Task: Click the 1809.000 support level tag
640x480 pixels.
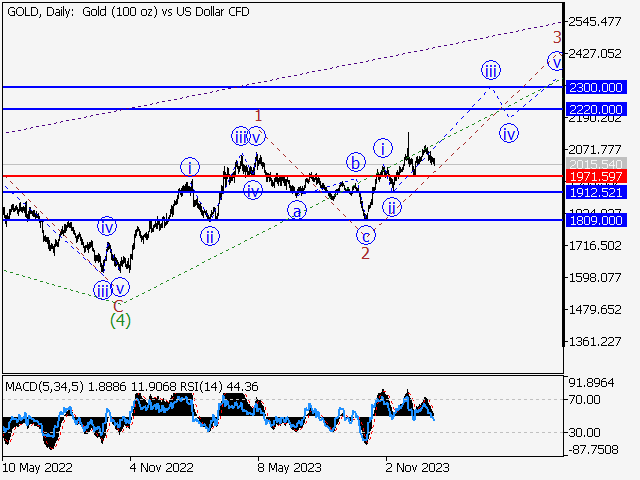Action: (594, 220)
